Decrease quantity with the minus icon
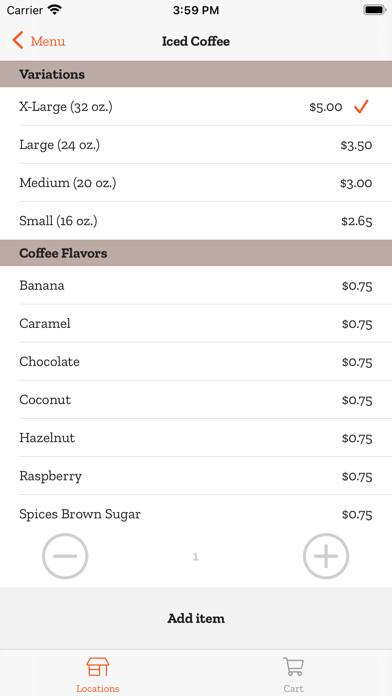392x696 pixels. [65, 556]
